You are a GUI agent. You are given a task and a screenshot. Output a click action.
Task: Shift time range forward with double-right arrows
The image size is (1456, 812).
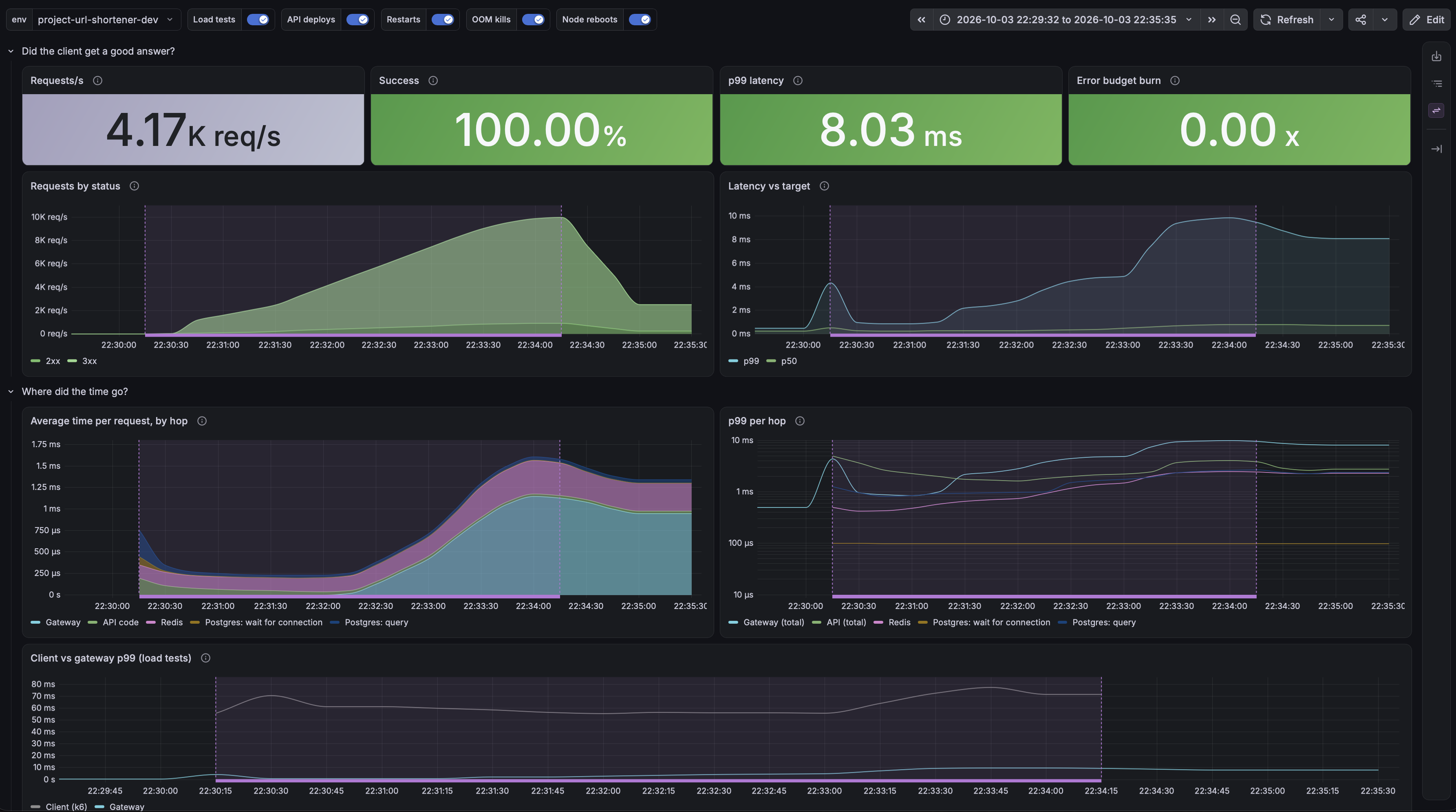1212,19
